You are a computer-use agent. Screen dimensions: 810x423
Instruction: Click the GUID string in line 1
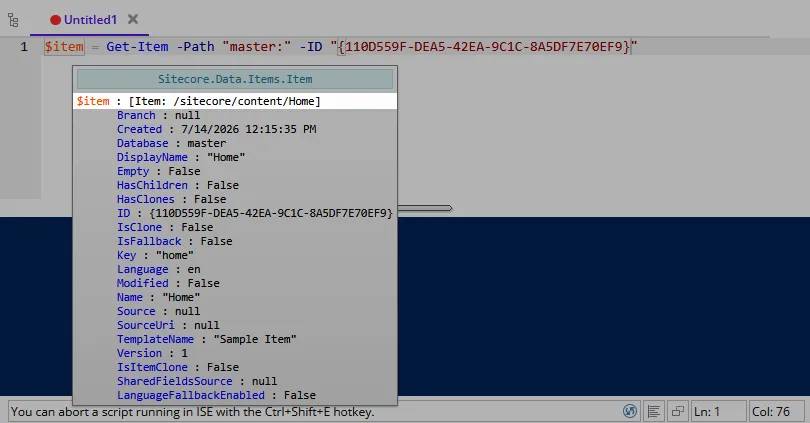(484, 46)
